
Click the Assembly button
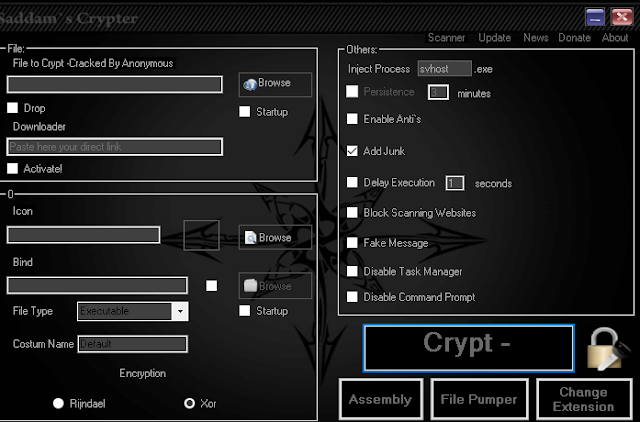tap(380, 399)
